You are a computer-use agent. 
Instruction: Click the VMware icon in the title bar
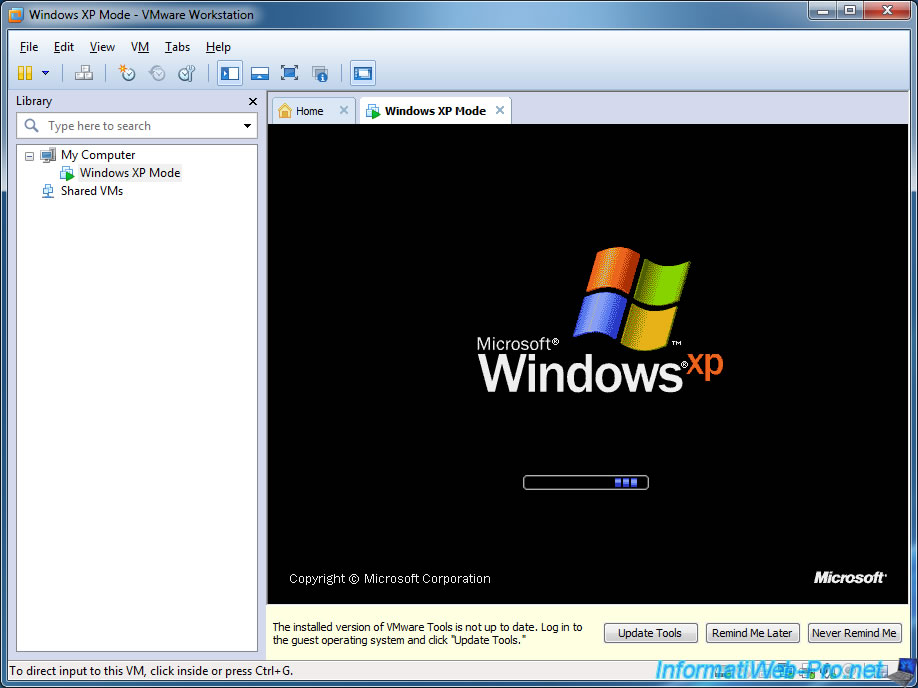(16, 15)
